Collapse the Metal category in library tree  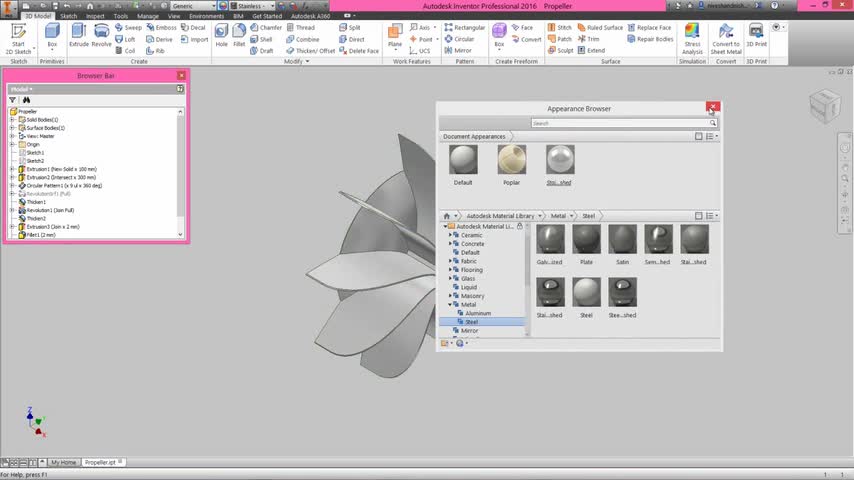click(x=450, y=305)
